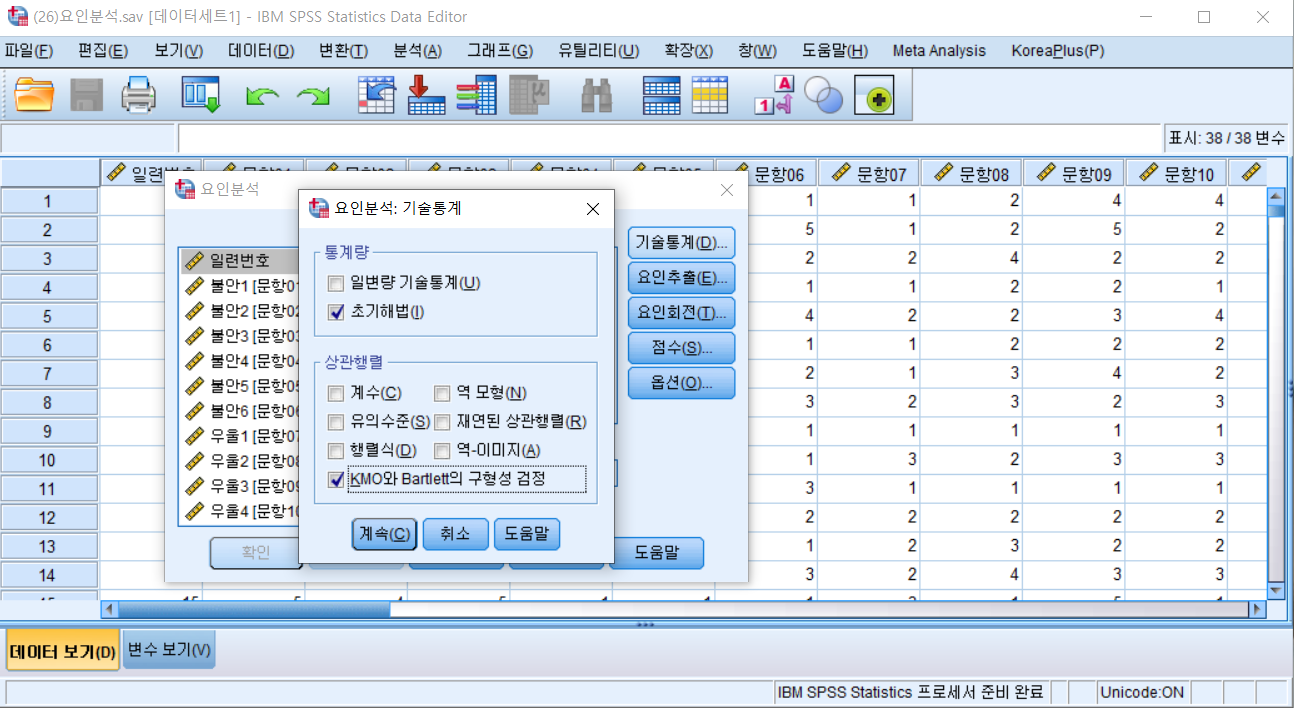
Task: Open the 변환 menu
Action: click(x=343, y=51)
